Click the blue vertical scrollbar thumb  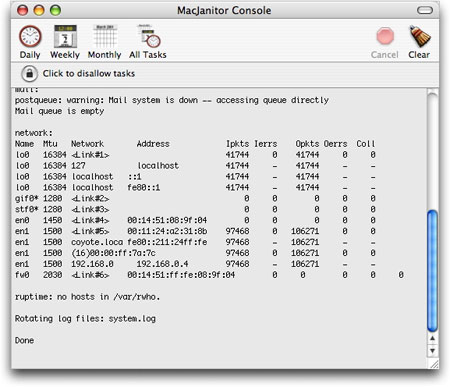click(x=433, y=271)
